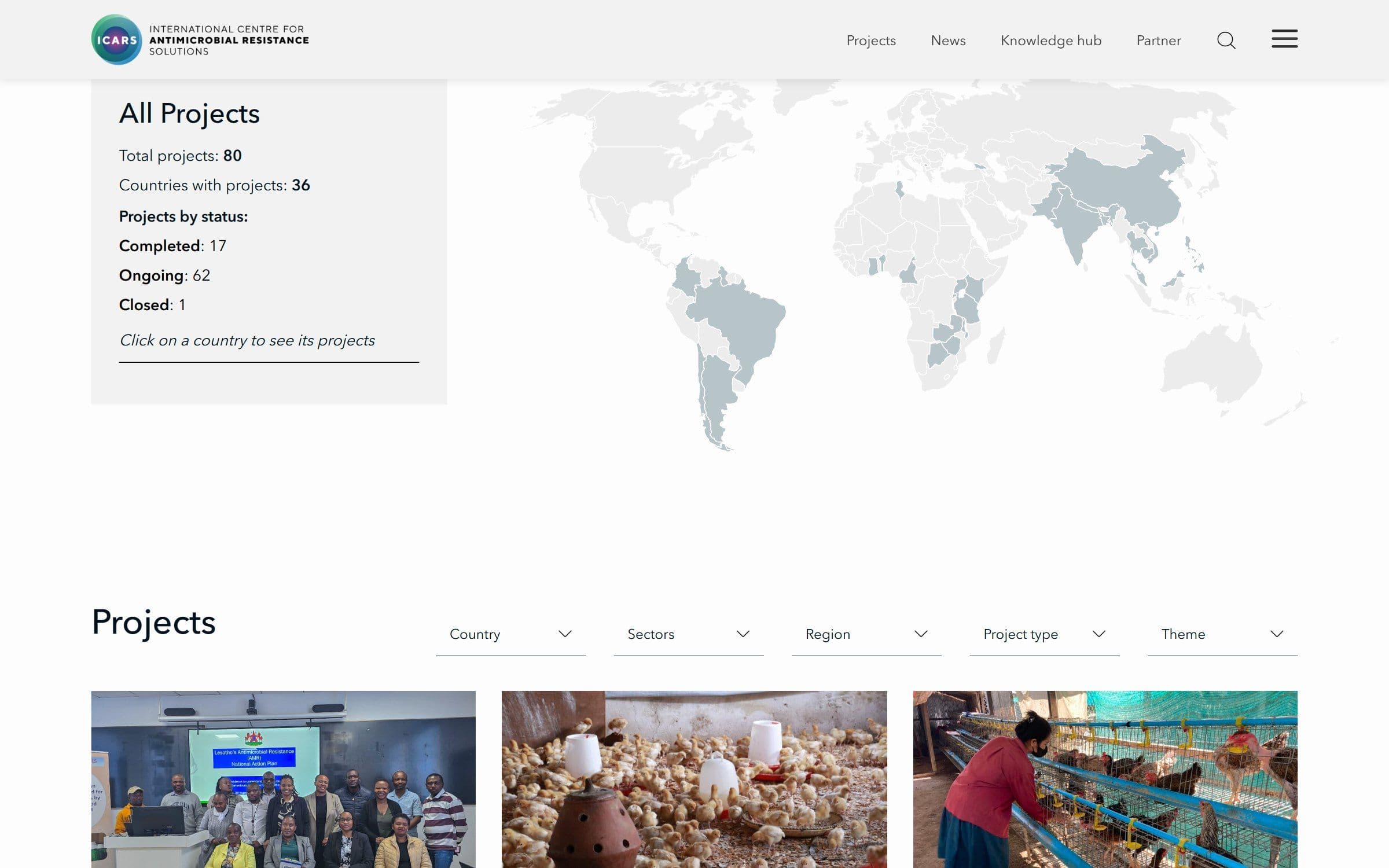This screenshot has height=868, width=1389.
Task: Open the Partner navigation item
Action: (1158, 41)
